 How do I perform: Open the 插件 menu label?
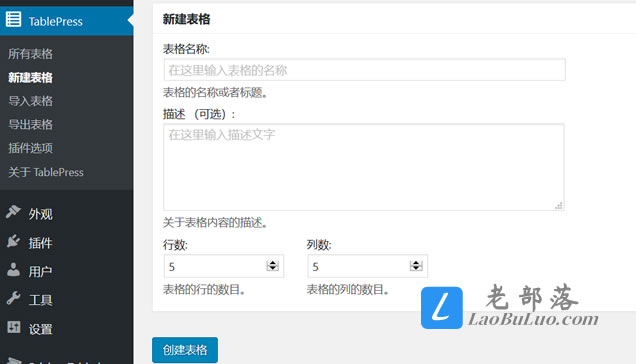coord(41,243)
